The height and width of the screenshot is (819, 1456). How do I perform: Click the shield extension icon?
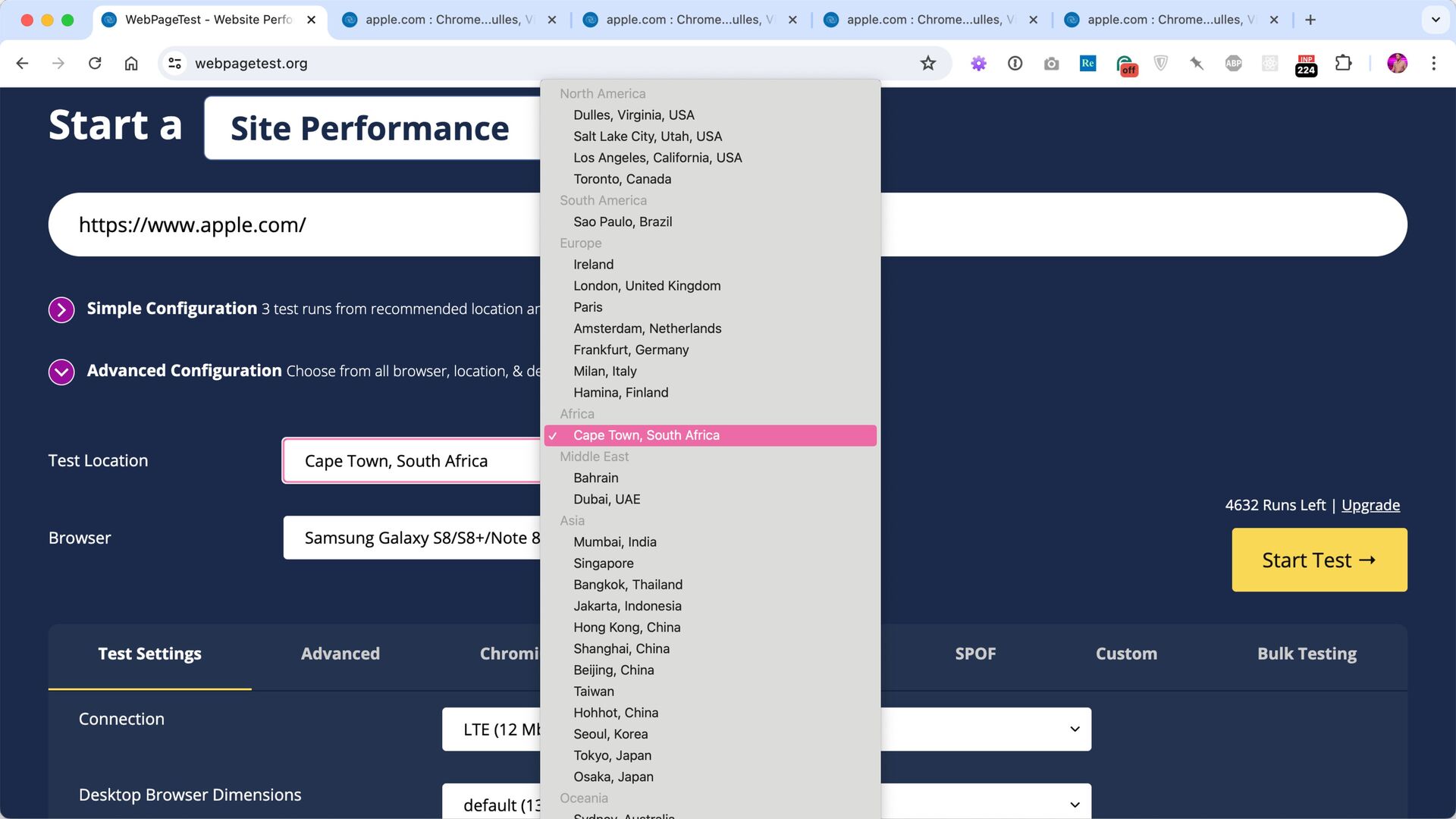click(x=1161, y=64)
